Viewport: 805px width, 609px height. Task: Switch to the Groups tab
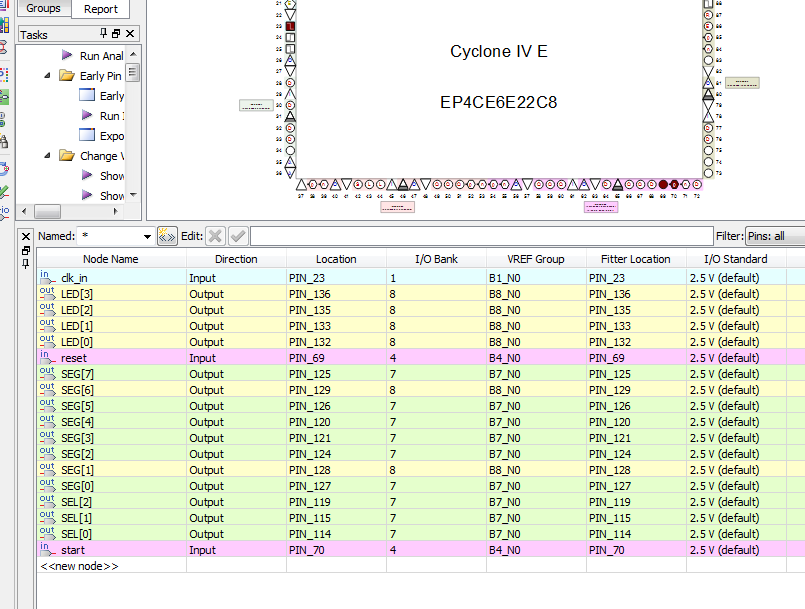coord(44,8)
